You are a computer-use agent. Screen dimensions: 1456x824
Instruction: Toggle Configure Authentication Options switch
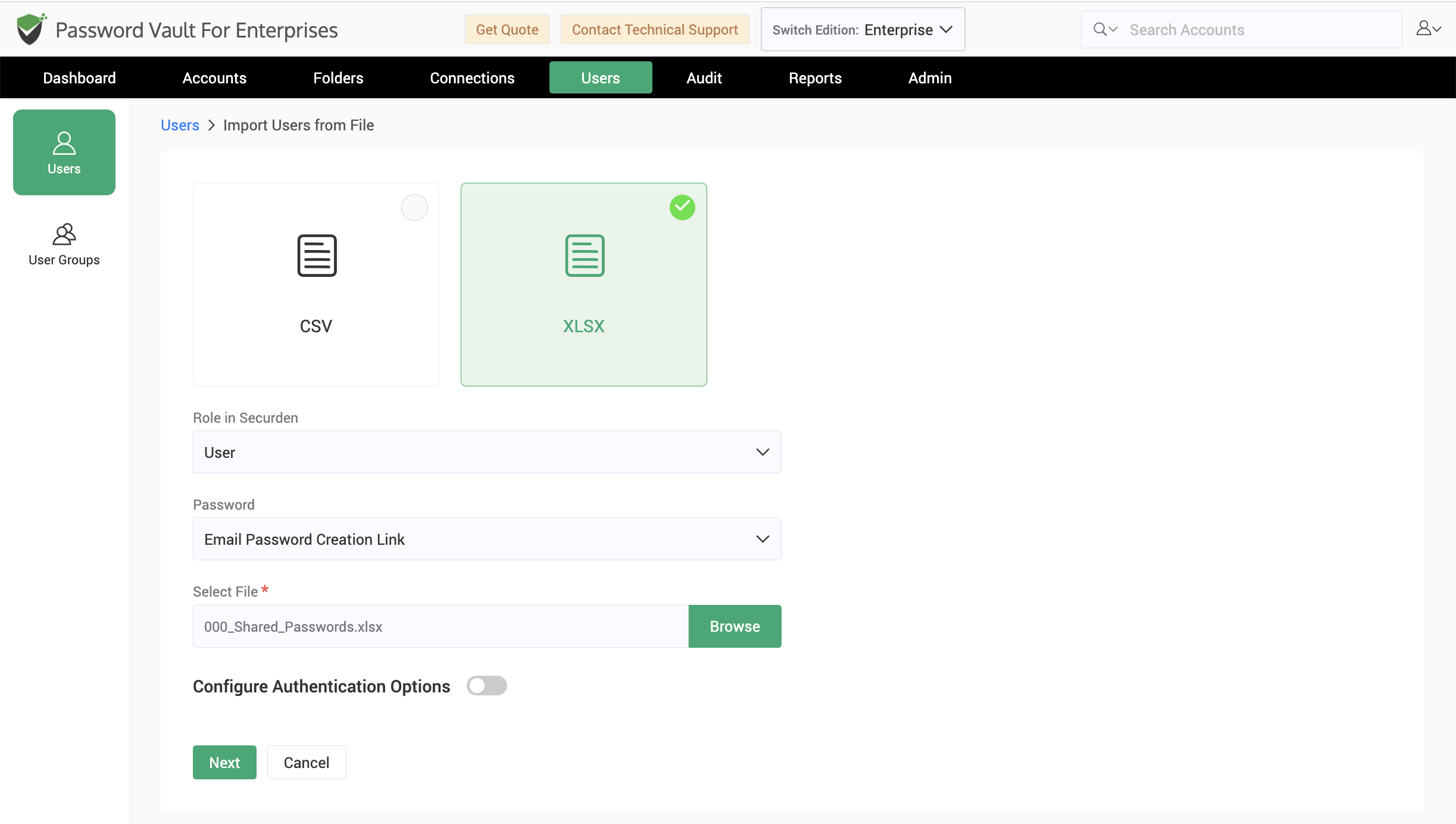pos(486,686)
